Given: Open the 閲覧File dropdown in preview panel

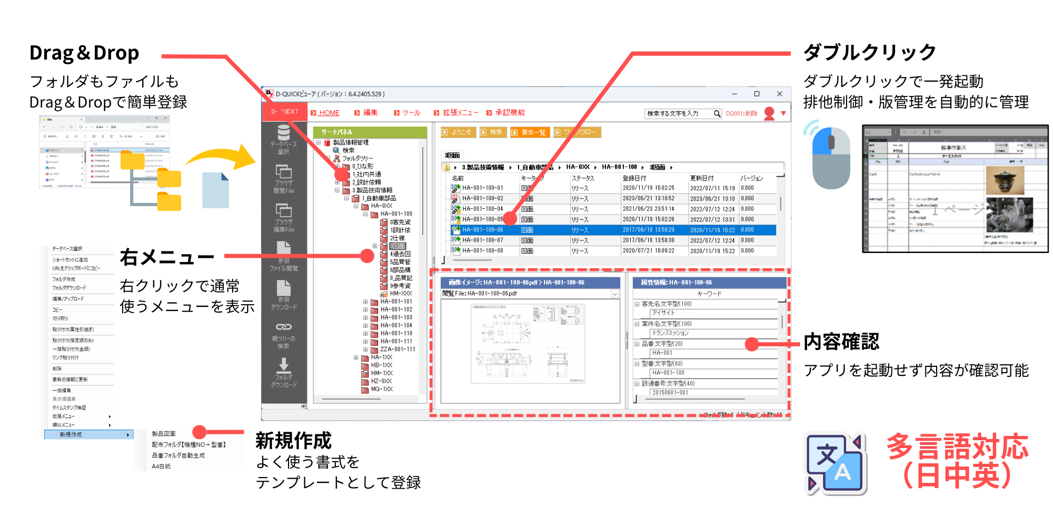Looking at the screenshot, I should click(614, 294).
